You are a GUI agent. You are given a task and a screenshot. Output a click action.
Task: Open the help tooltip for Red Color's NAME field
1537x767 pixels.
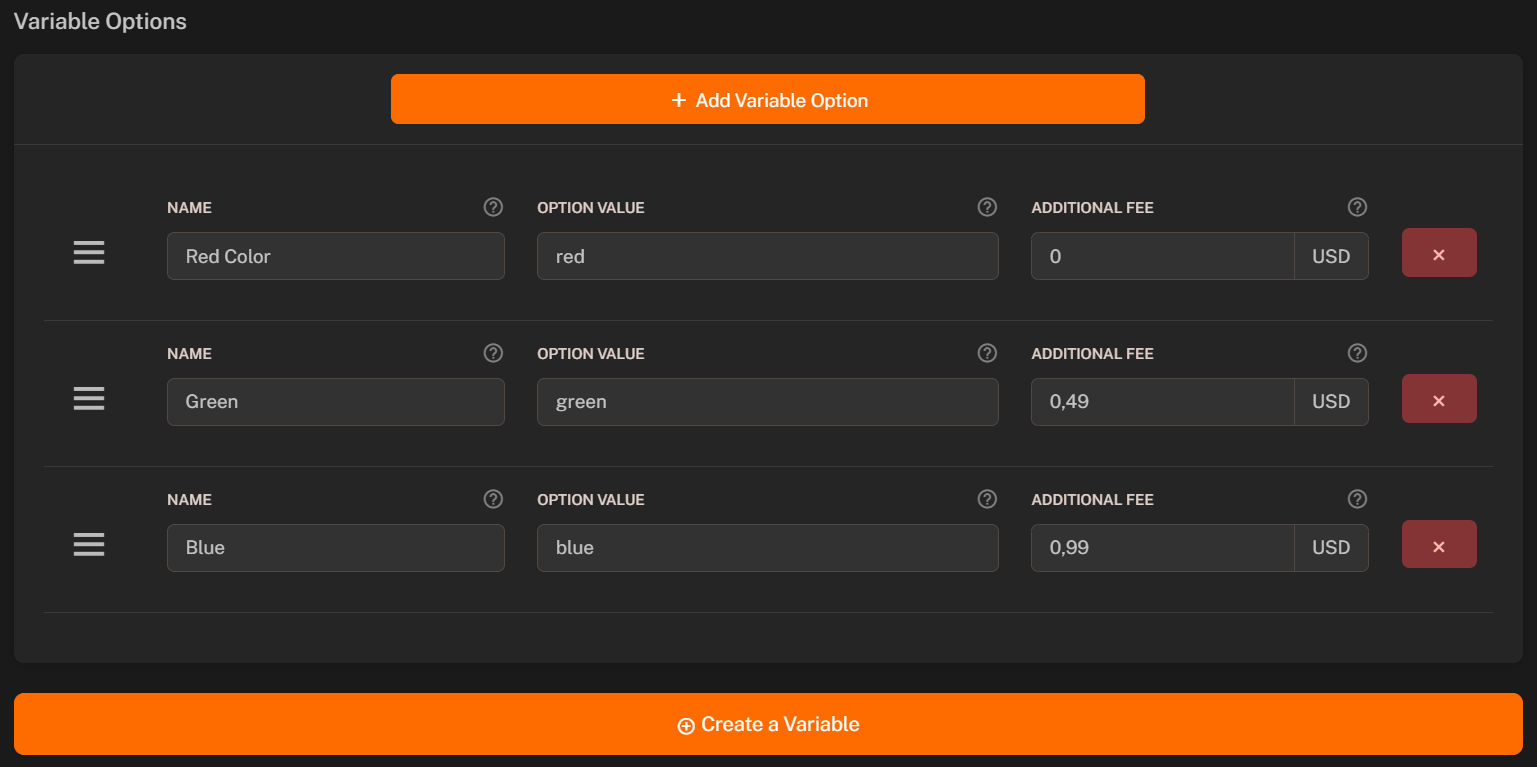point(493,207)
